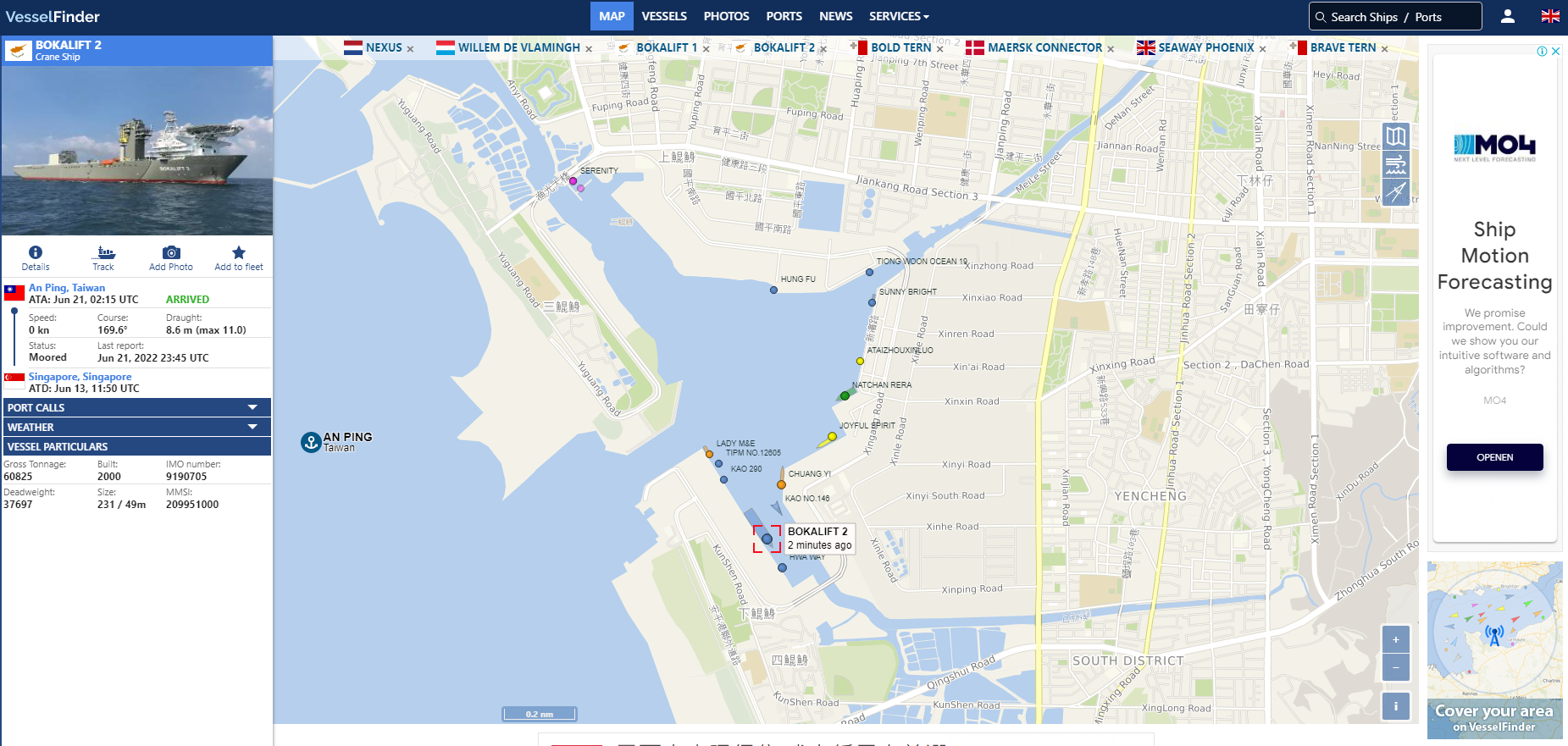Go to the VESSELS menu item
This screenshot has width=1568, height=746.
pos(664,16)
